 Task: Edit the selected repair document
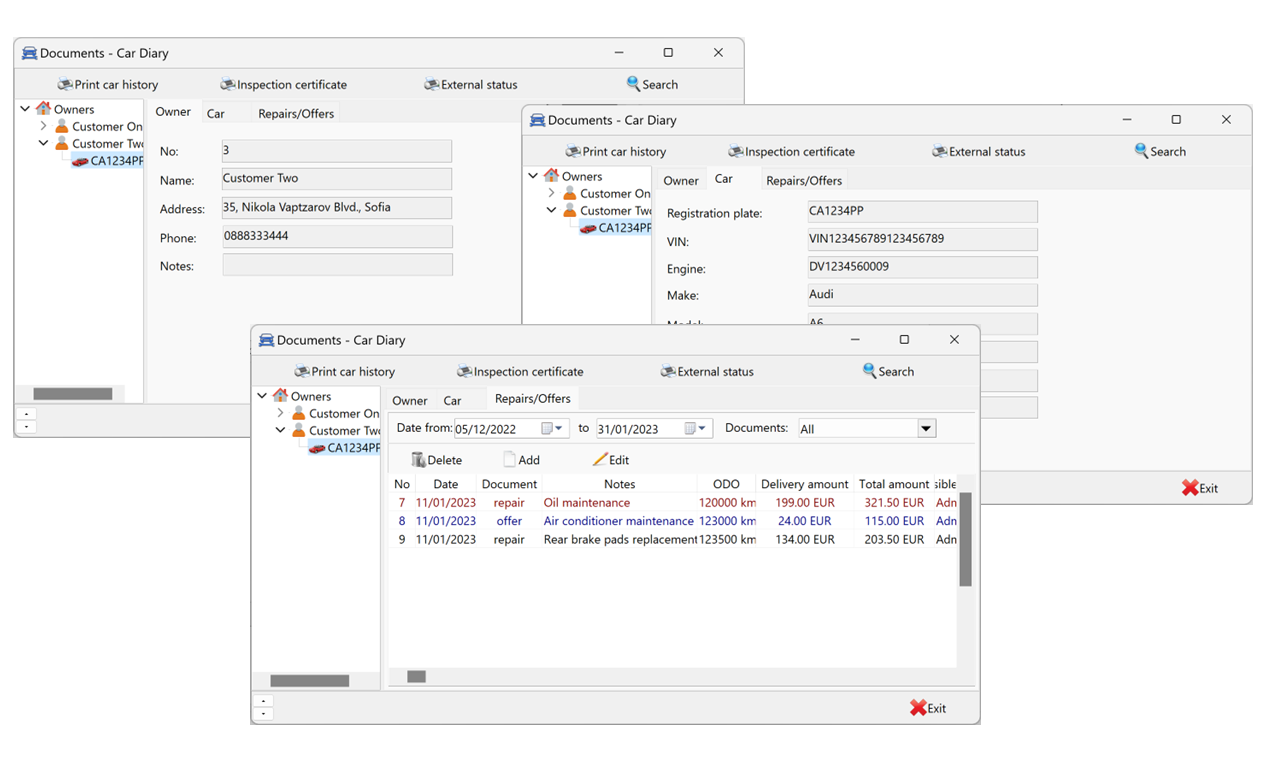click(x=611, y=460)
